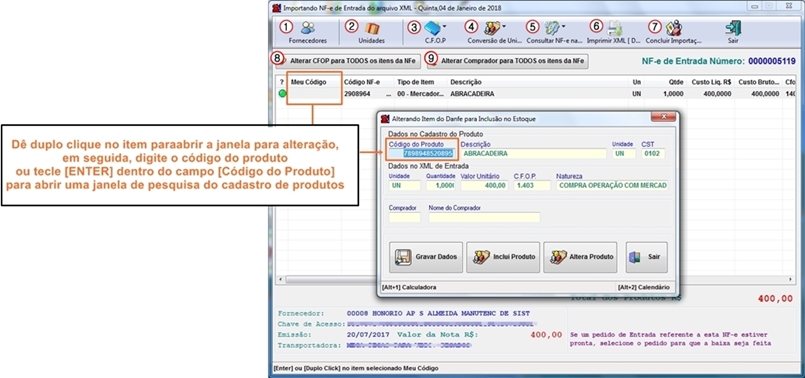
Task: Select the ABRACADEIRA row in item grid
Action: [536, 94]
